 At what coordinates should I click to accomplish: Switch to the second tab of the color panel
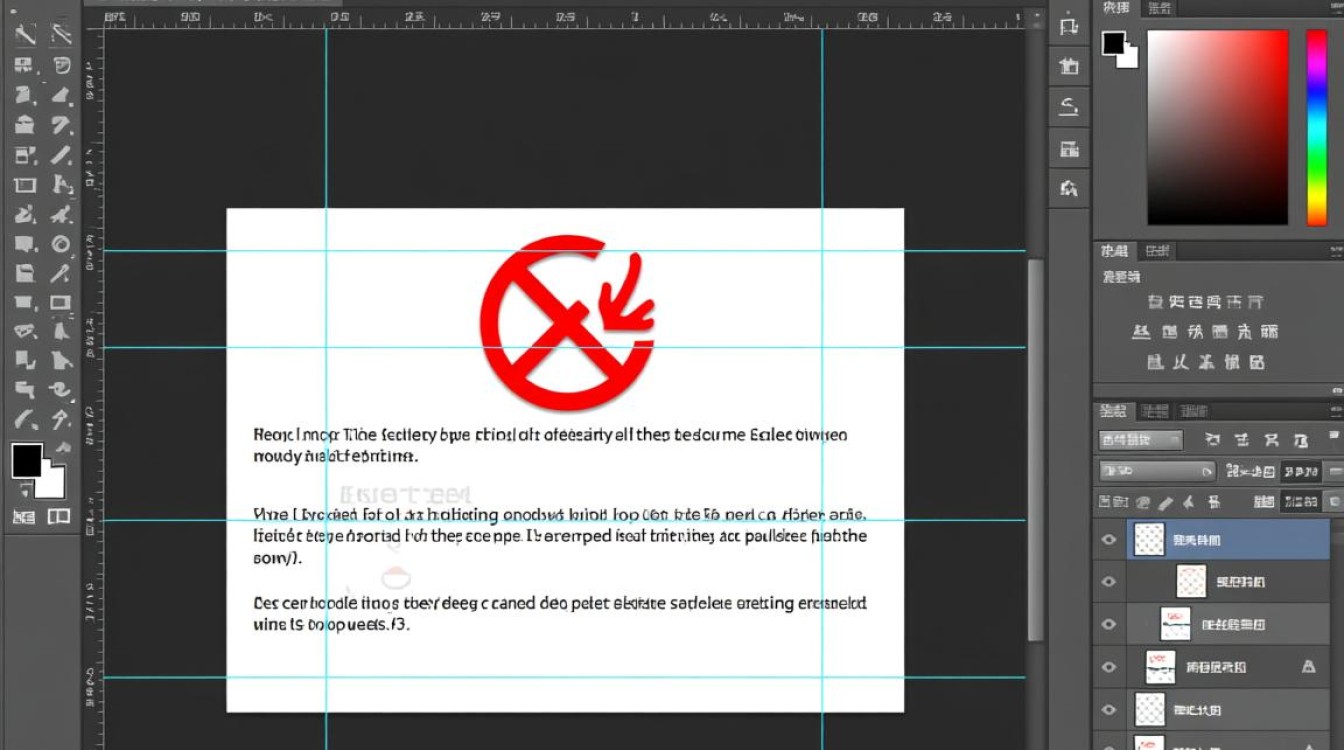click(x=1160, y=8)
